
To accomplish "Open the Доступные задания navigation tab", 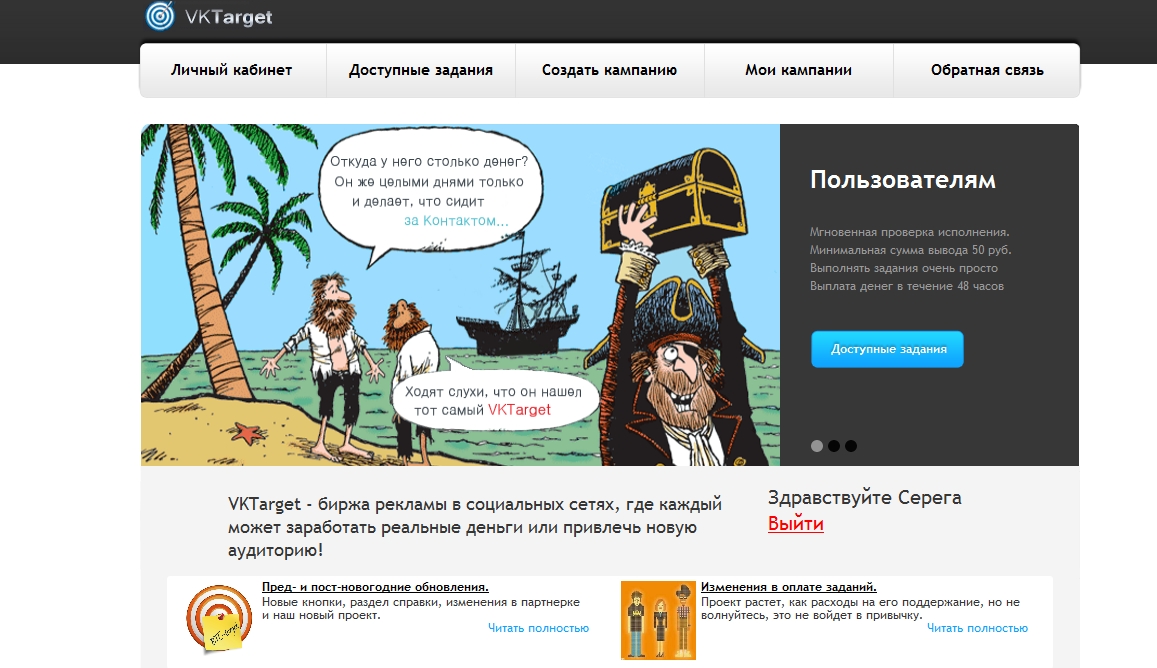I will [421, 70].
